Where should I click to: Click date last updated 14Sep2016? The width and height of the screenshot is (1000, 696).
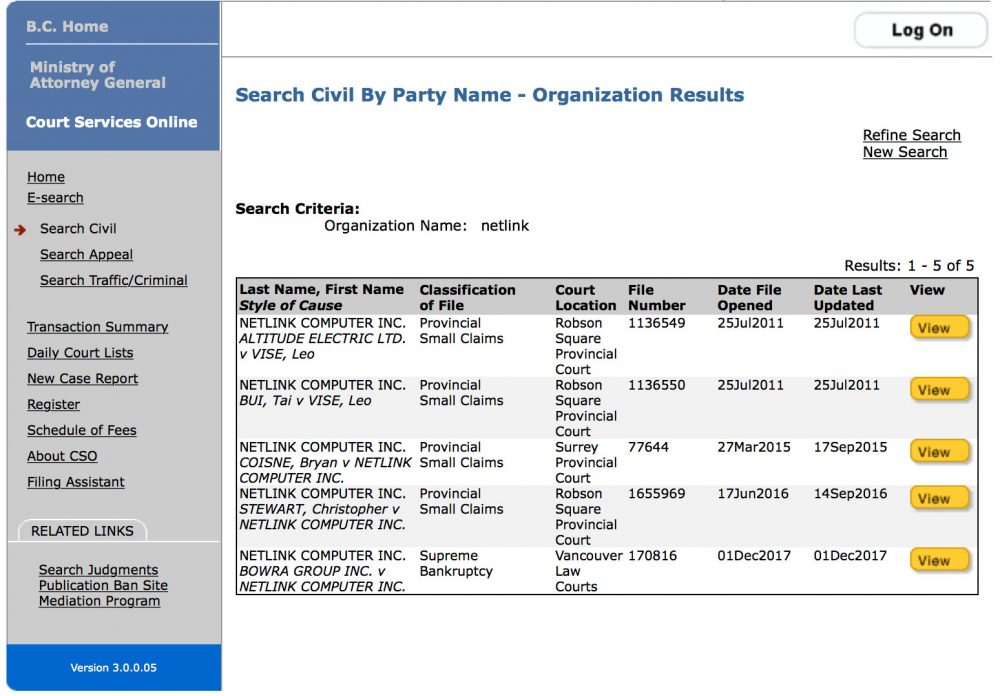[x=850, y=494]
